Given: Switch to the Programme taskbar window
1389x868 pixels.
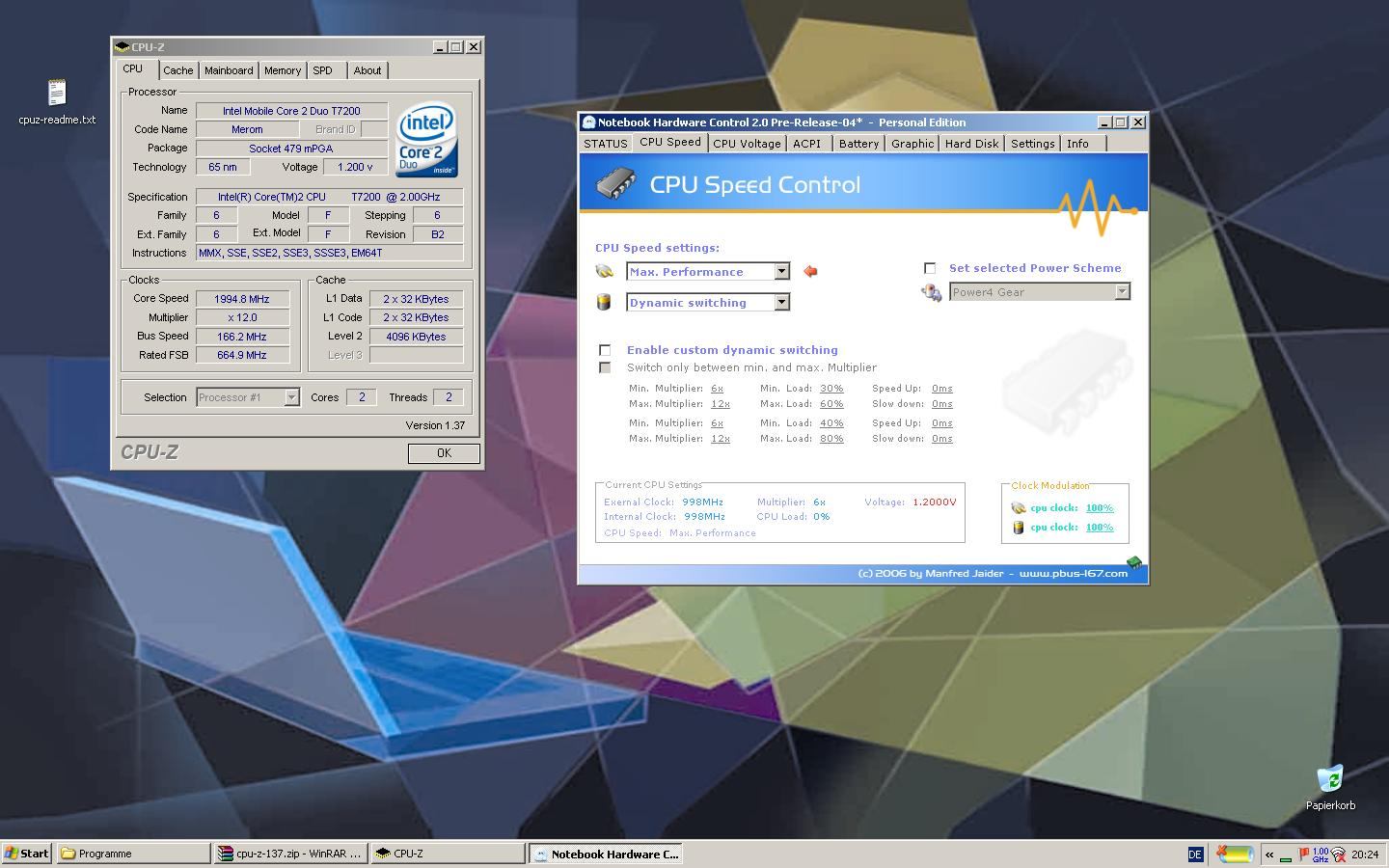Looking at the screenshot, I should tap(133, 854).
